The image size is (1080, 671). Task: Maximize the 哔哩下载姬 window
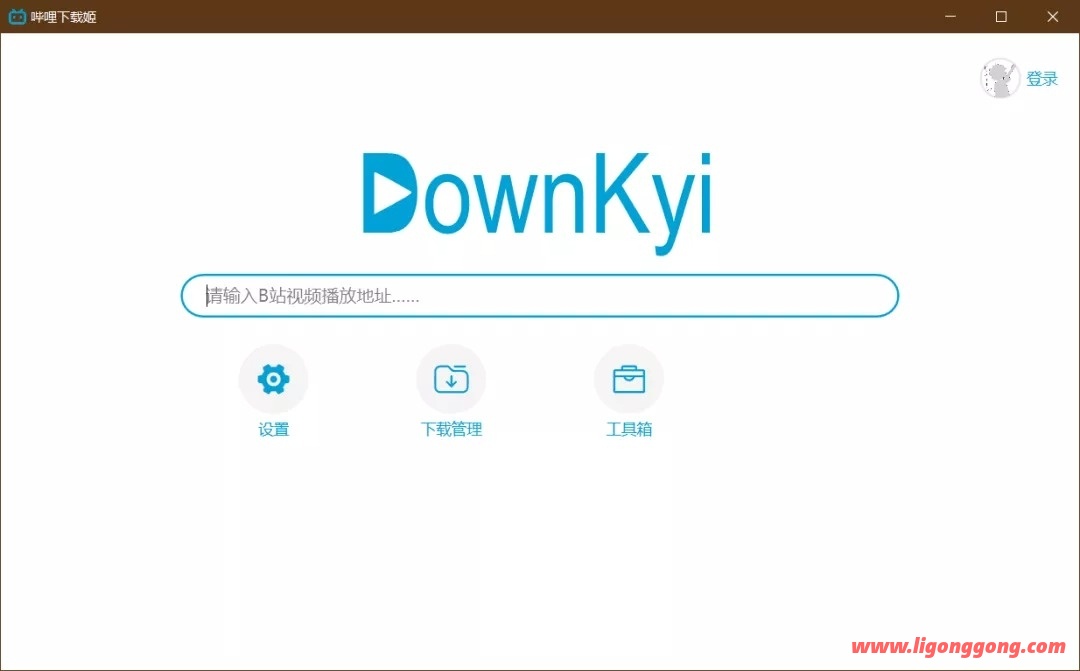1001,16
